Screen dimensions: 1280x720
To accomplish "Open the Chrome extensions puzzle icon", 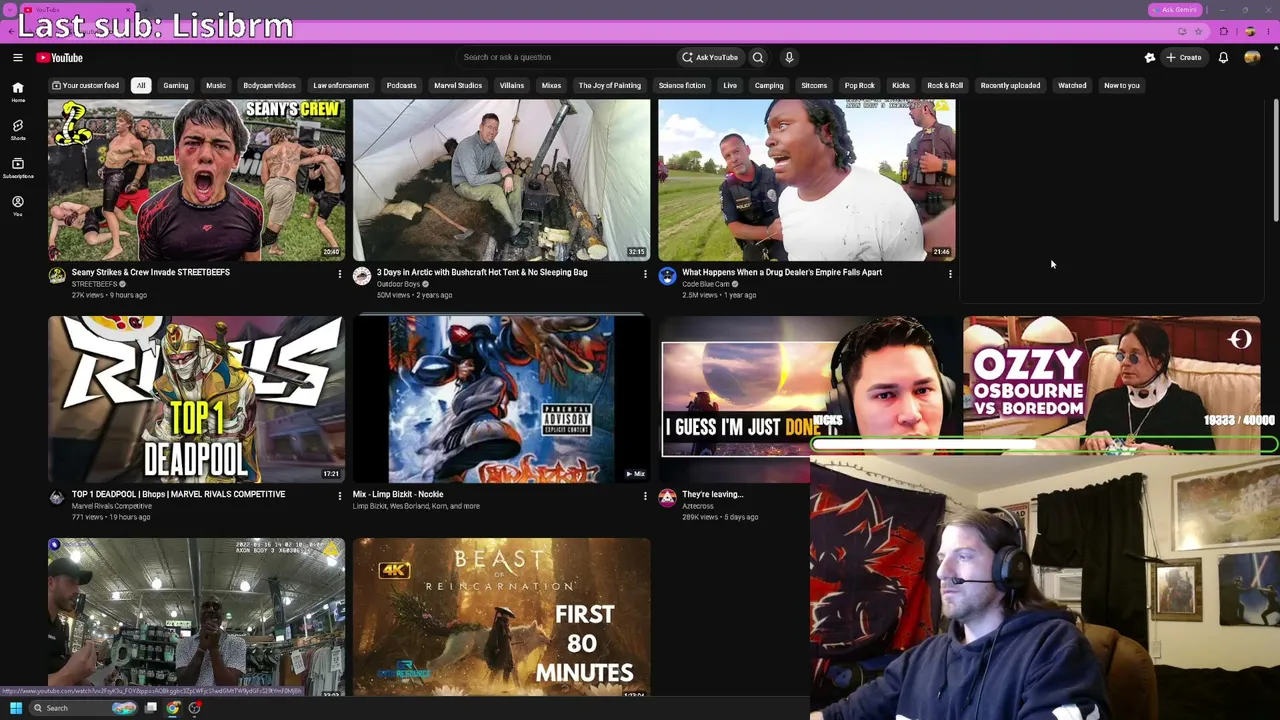I will [x=1223, y=31].
